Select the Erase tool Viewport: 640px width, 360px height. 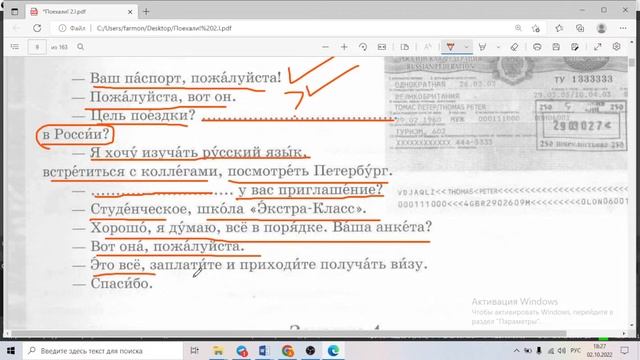point(514,47)
